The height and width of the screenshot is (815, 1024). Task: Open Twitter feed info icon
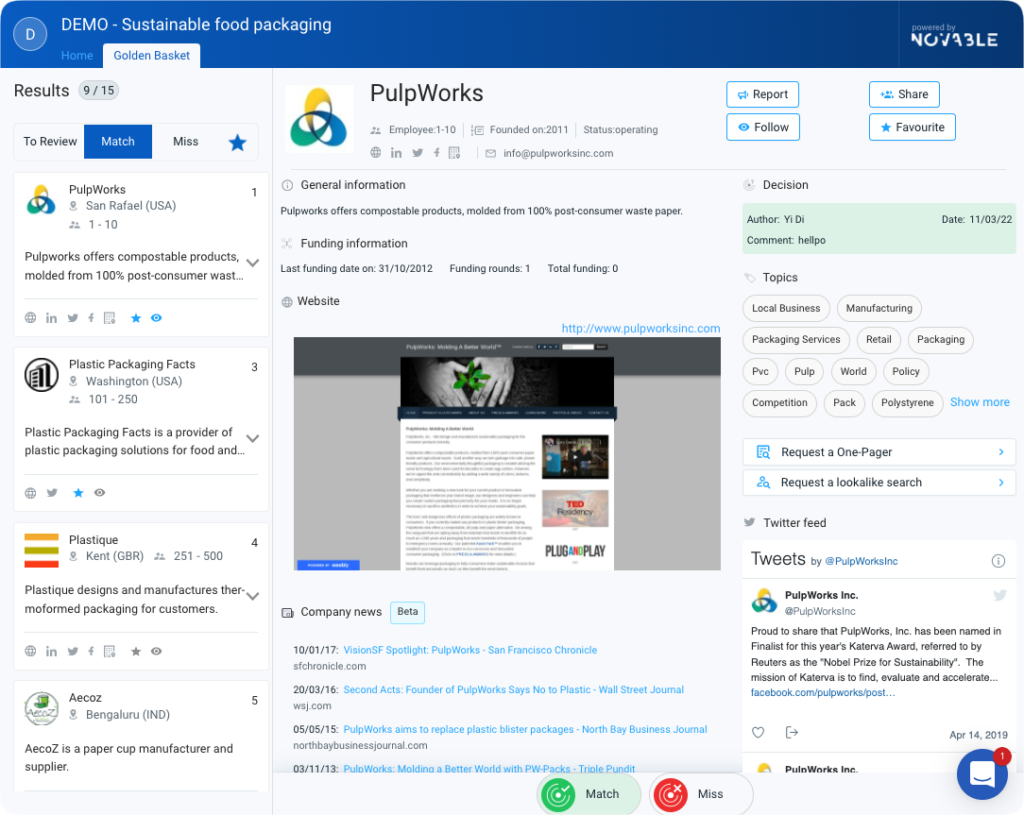tap(999, 561)
